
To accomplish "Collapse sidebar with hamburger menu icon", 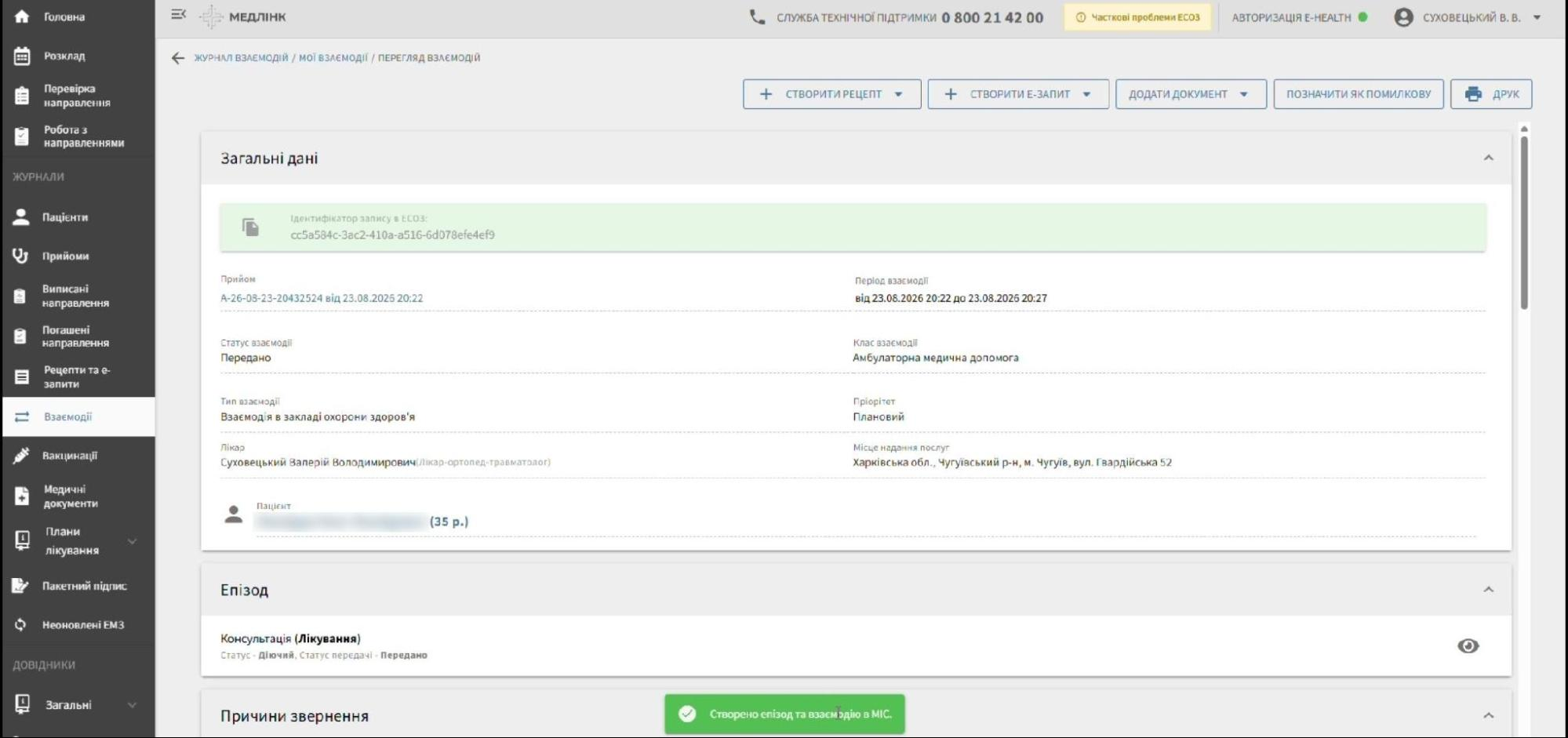I will (179, 14).
